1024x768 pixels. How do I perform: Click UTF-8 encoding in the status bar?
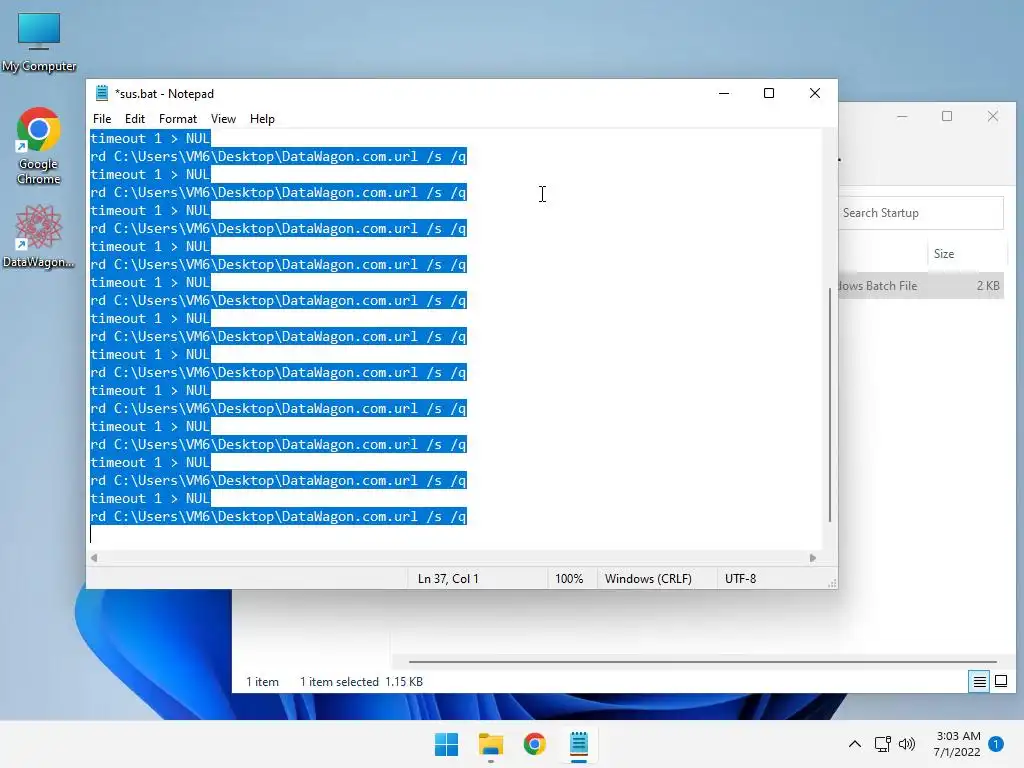point(741,579)
